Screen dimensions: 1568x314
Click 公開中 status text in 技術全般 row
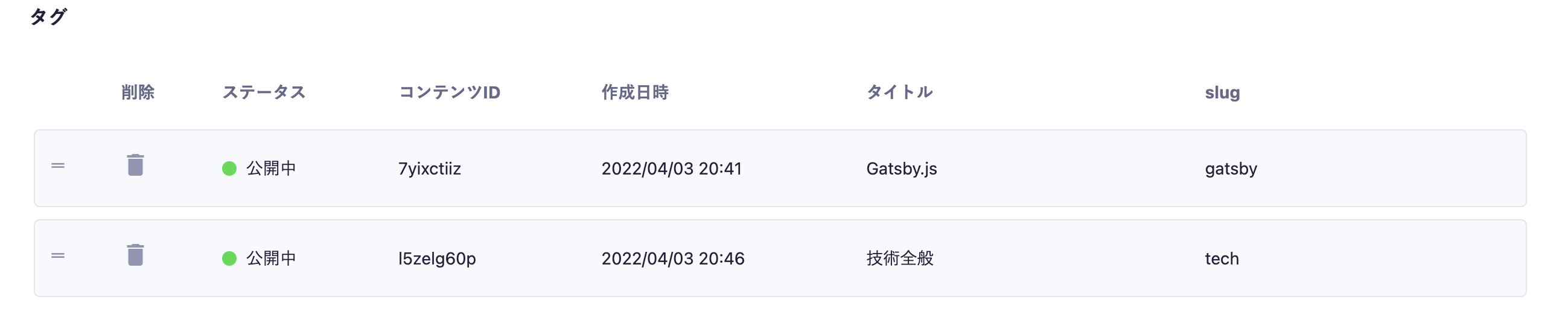tap(271, 258)
